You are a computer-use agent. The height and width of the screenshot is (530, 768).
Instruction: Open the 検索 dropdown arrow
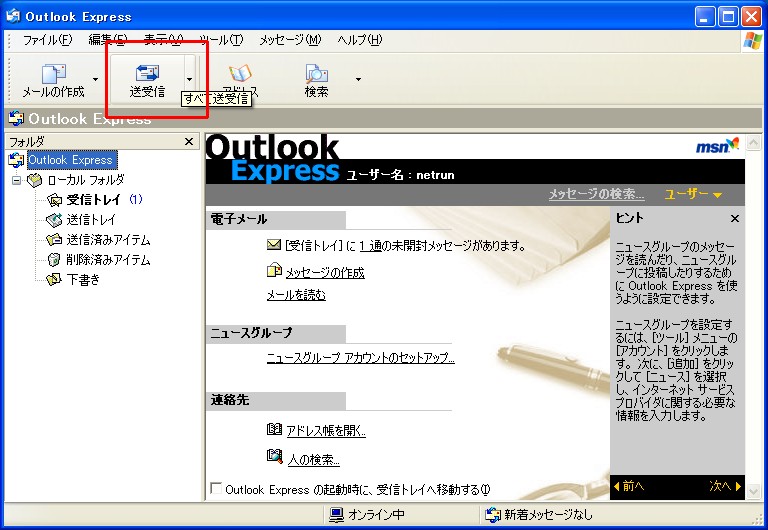359,79
